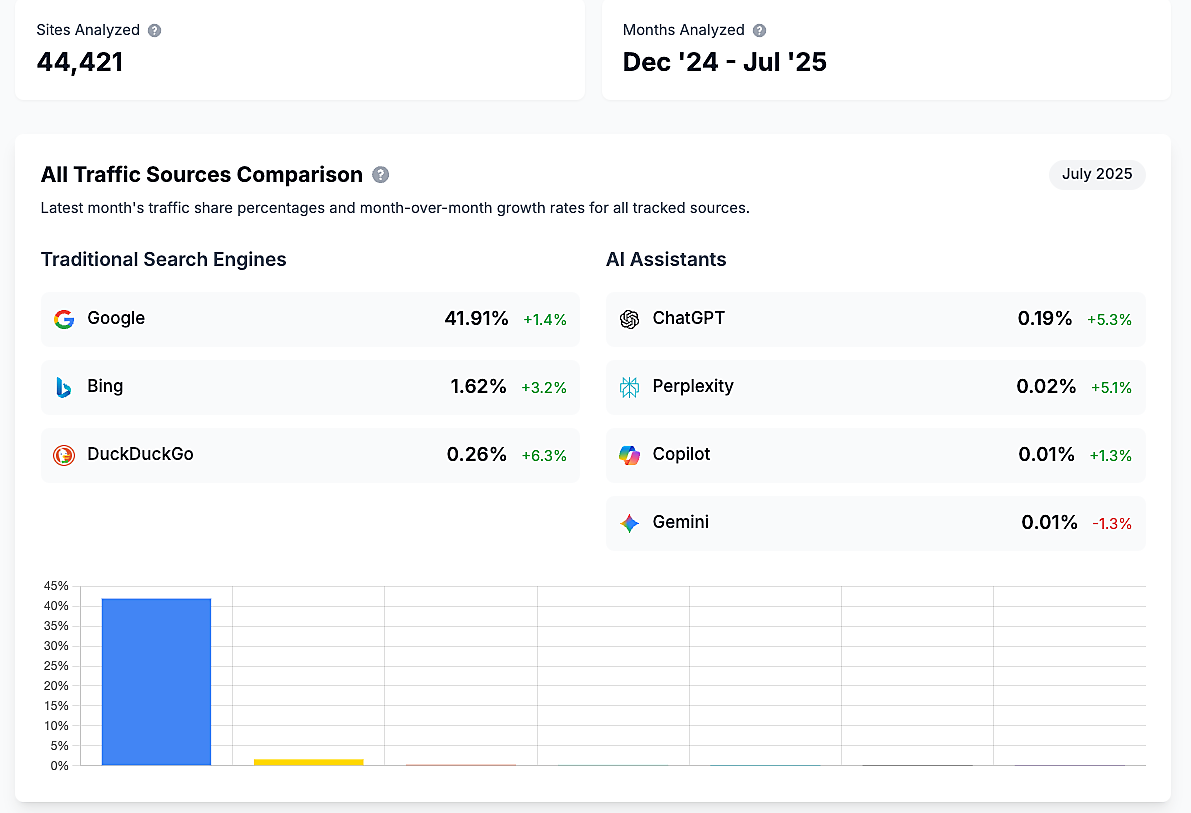1191x813 pixels.
Task: Select the blue Google bar in chart
Action: click(x=156, y=682)
